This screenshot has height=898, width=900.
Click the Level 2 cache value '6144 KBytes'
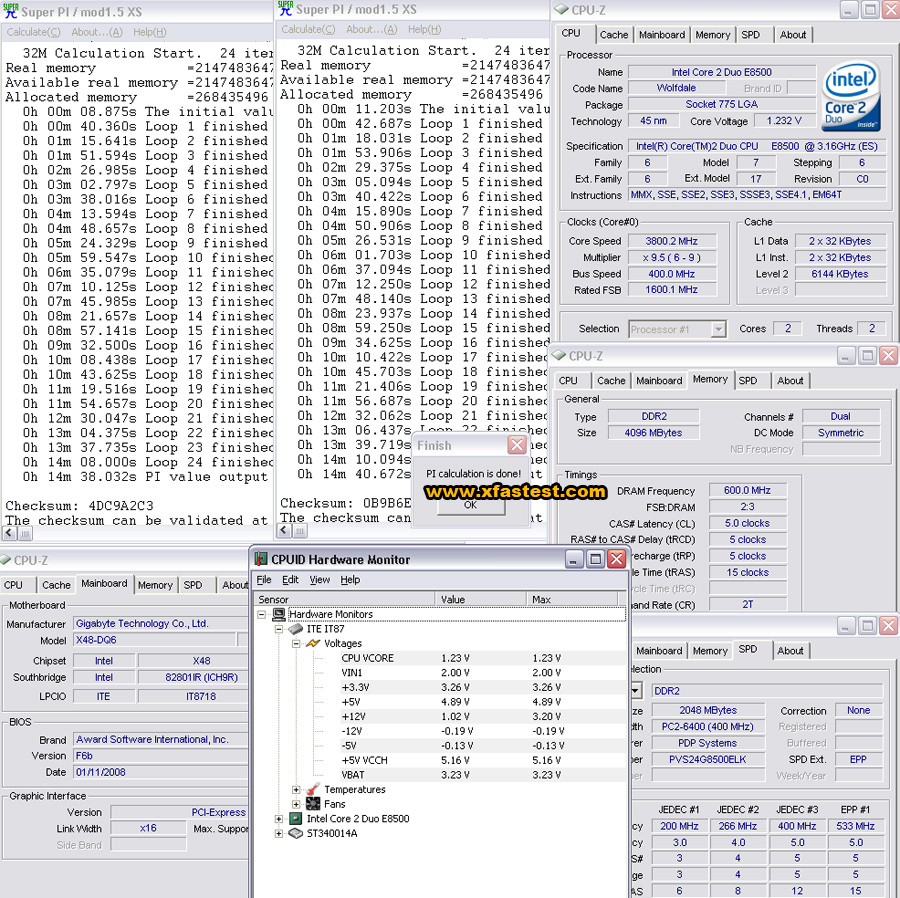point(840,274)
